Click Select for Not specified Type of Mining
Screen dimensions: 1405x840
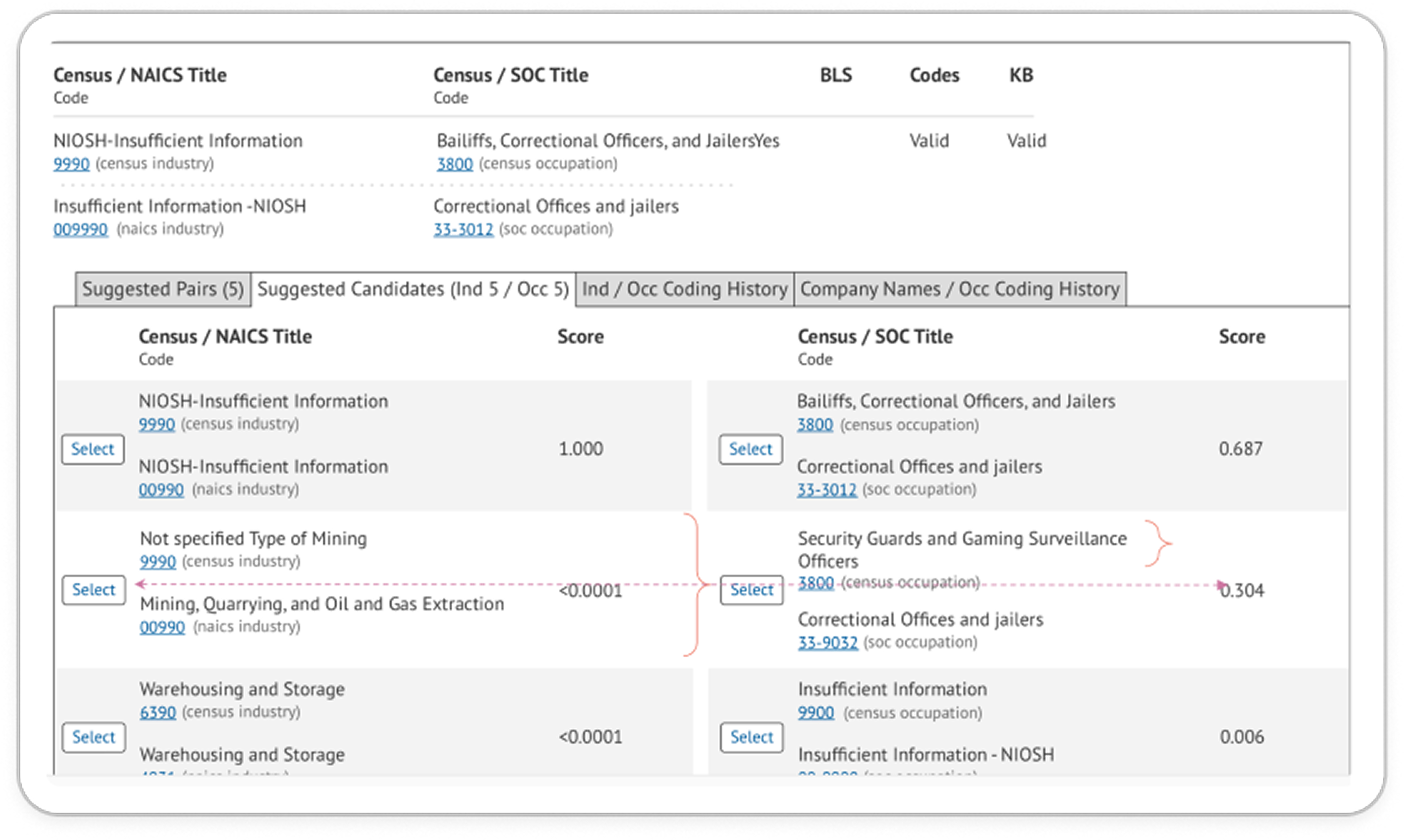pyautogui.click(x=94, y=590)
